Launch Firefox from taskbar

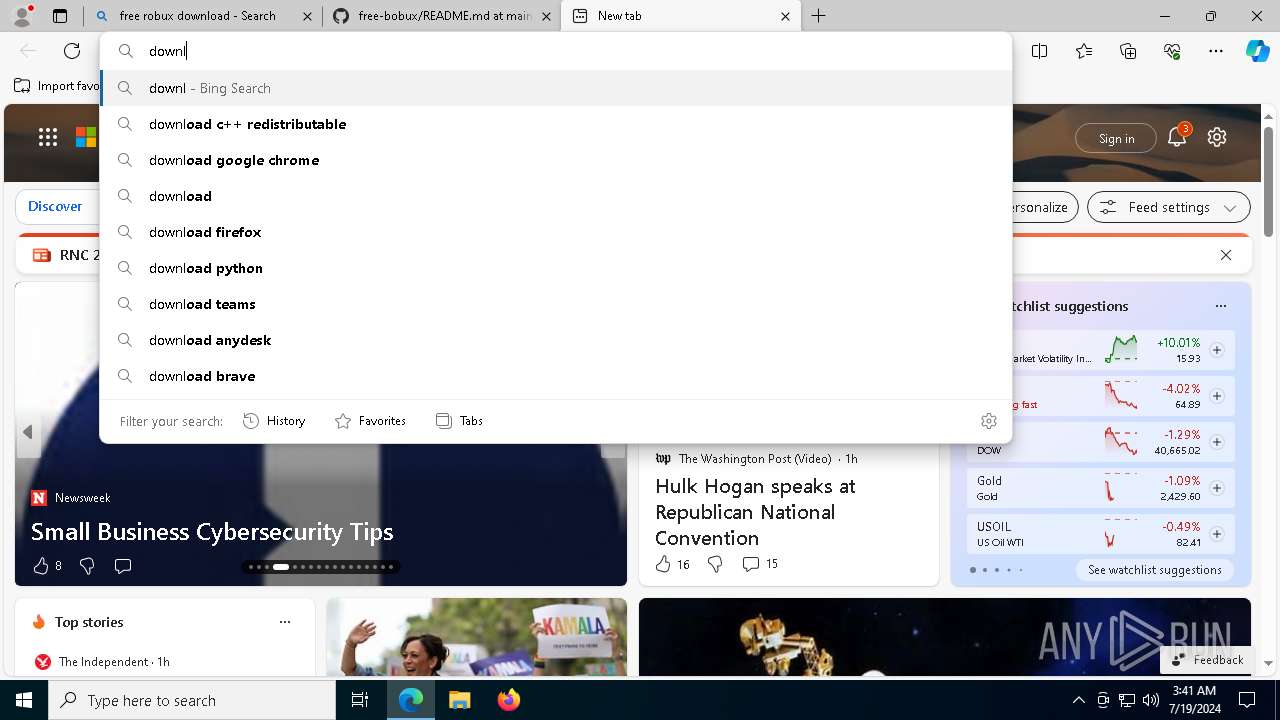point(508,700)
